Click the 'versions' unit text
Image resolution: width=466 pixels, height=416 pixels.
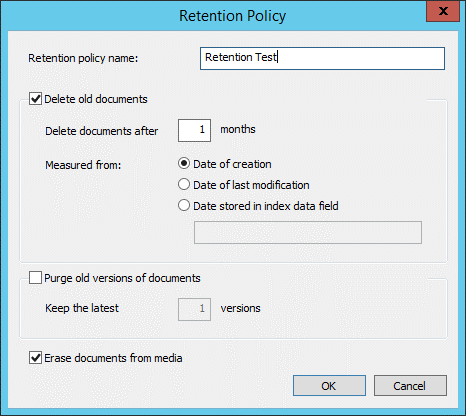click(x=240, y=308)
